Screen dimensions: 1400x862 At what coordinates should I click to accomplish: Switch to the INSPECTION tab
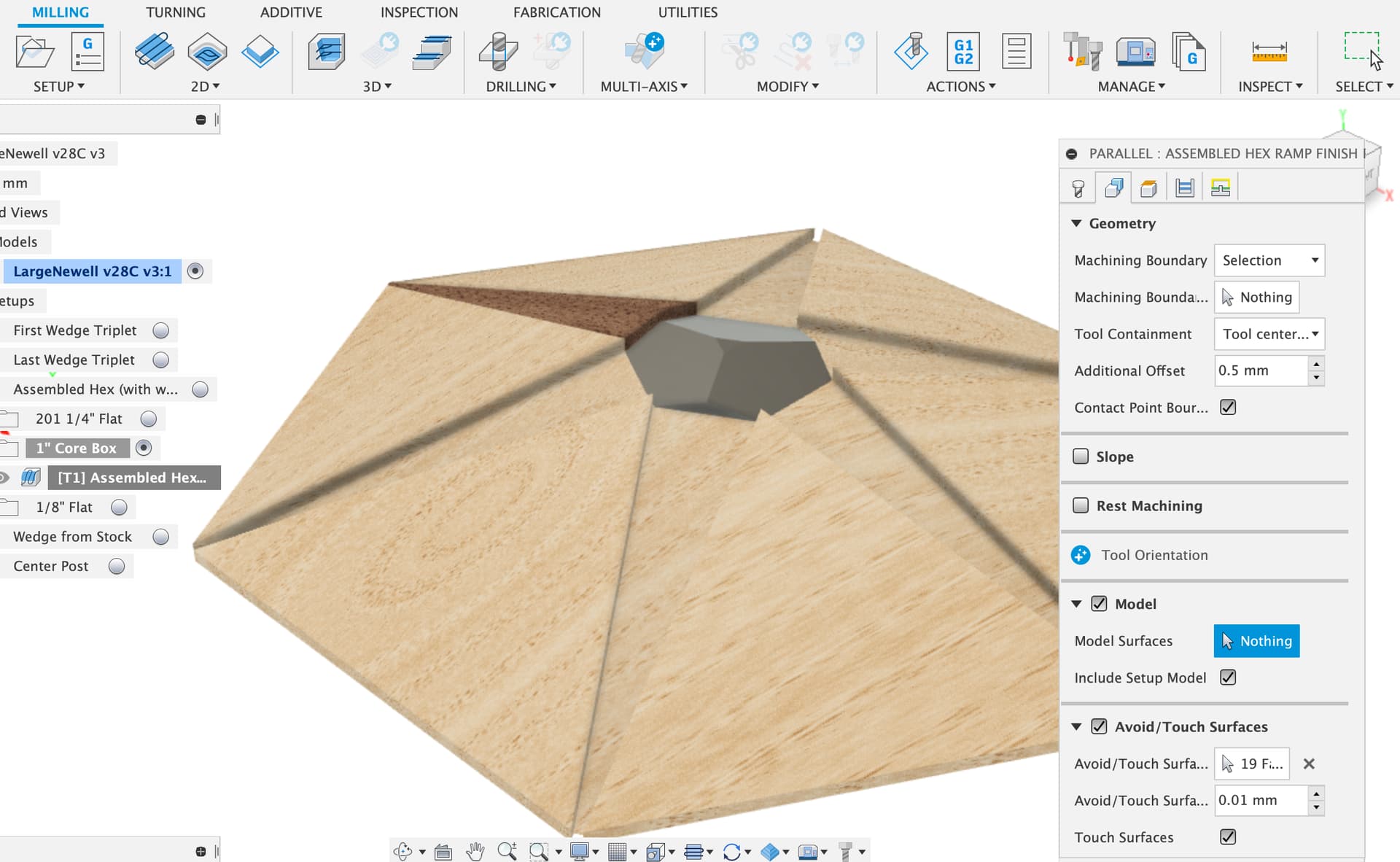[x=419, y=12]
